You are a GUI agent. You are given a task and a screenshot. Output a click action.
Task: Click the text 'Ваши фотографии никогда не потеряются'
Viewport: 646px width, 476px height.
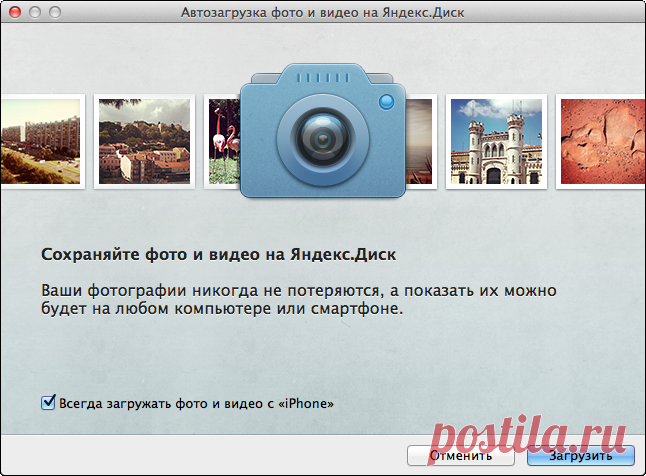point(210,291)
